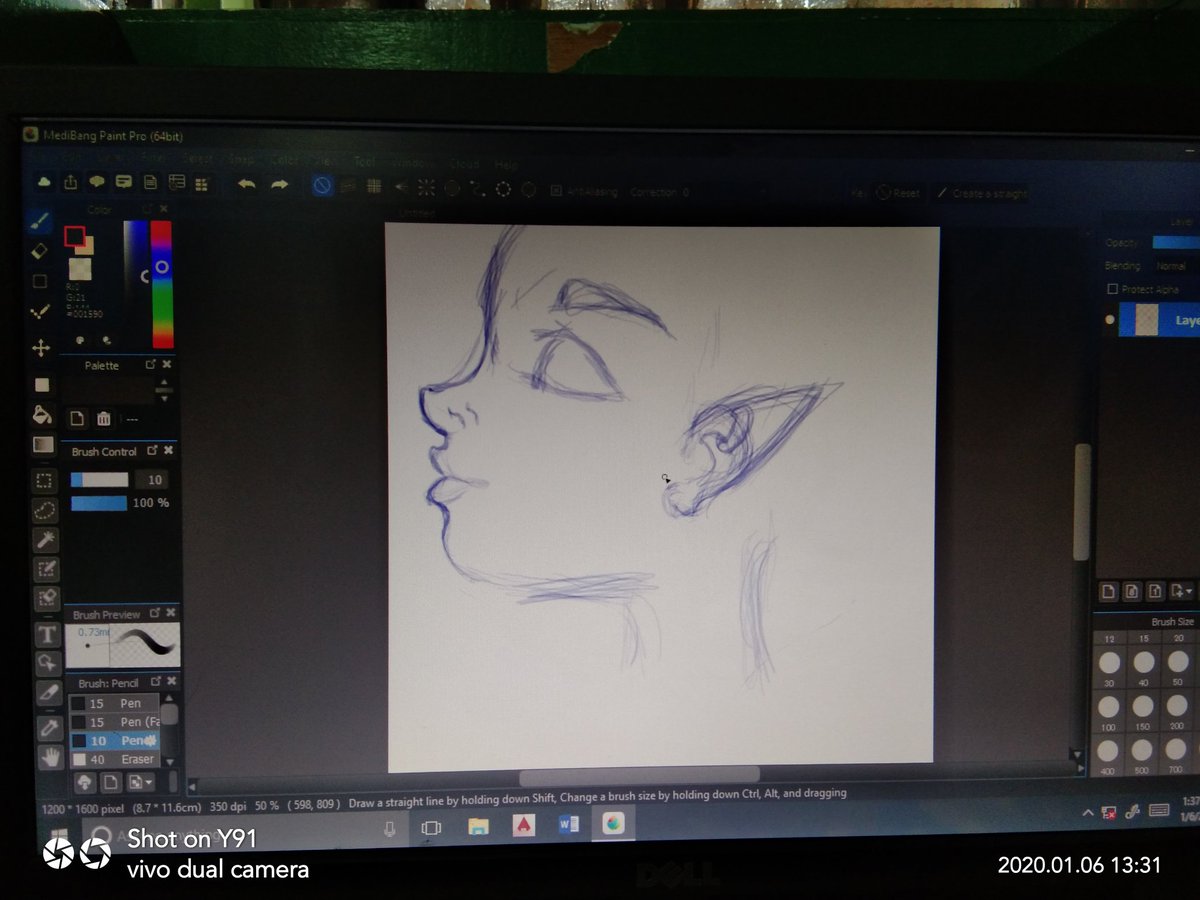Open the Snap menu
Viewport: 1200px width, 900px height.
242,160
